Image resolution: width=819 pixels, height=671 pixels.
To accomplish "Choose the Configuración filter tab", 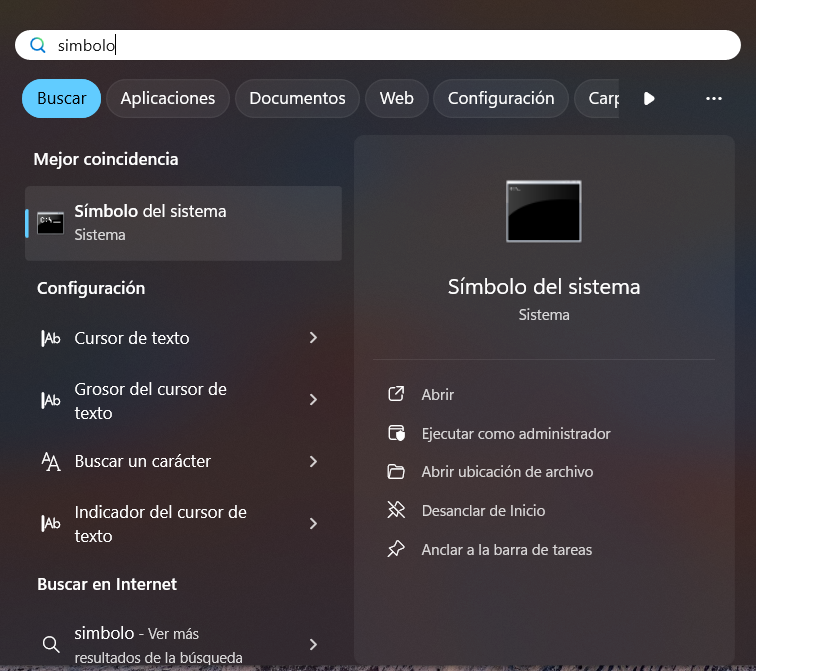I will (500, 98).
